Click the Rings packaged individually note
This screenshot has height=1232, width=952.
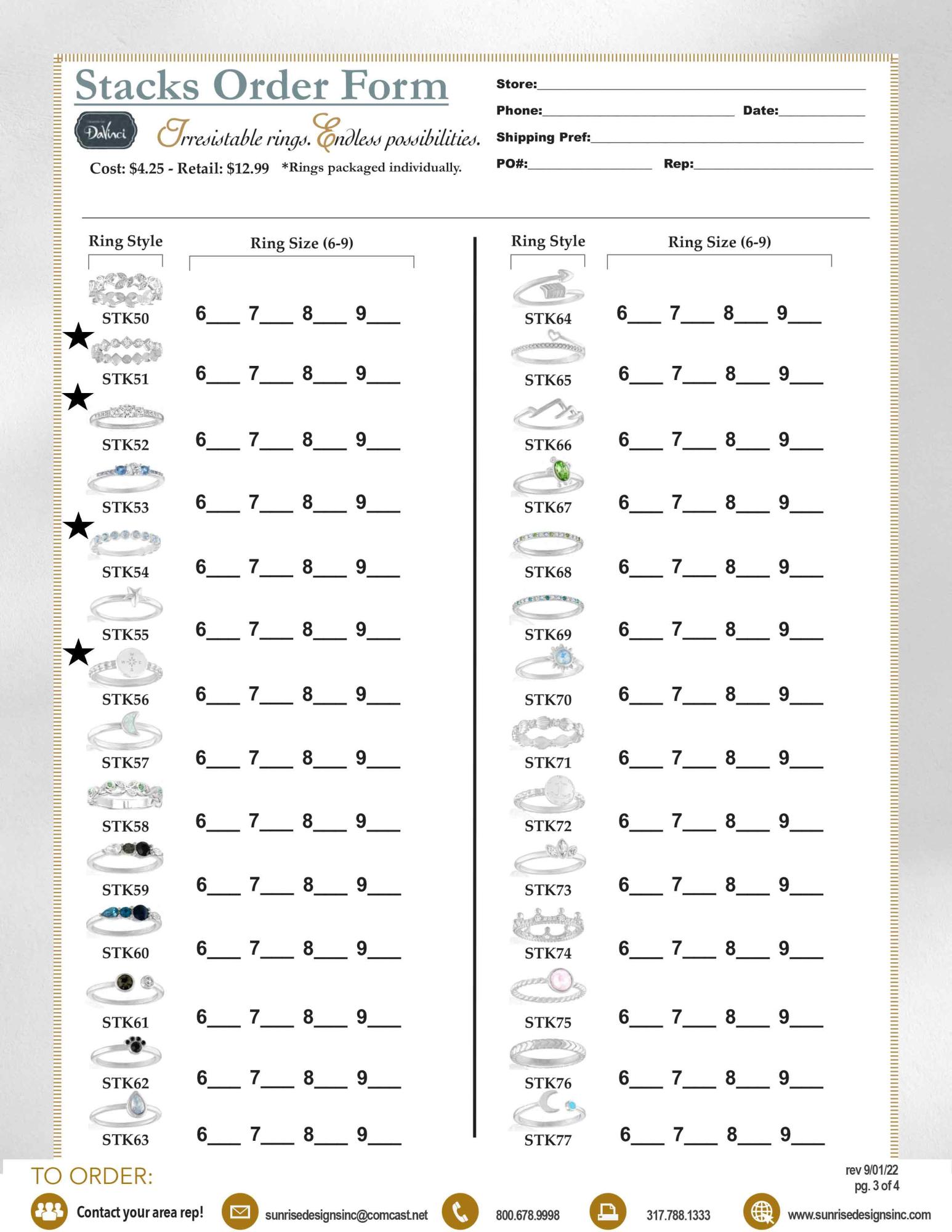[371, 168]
